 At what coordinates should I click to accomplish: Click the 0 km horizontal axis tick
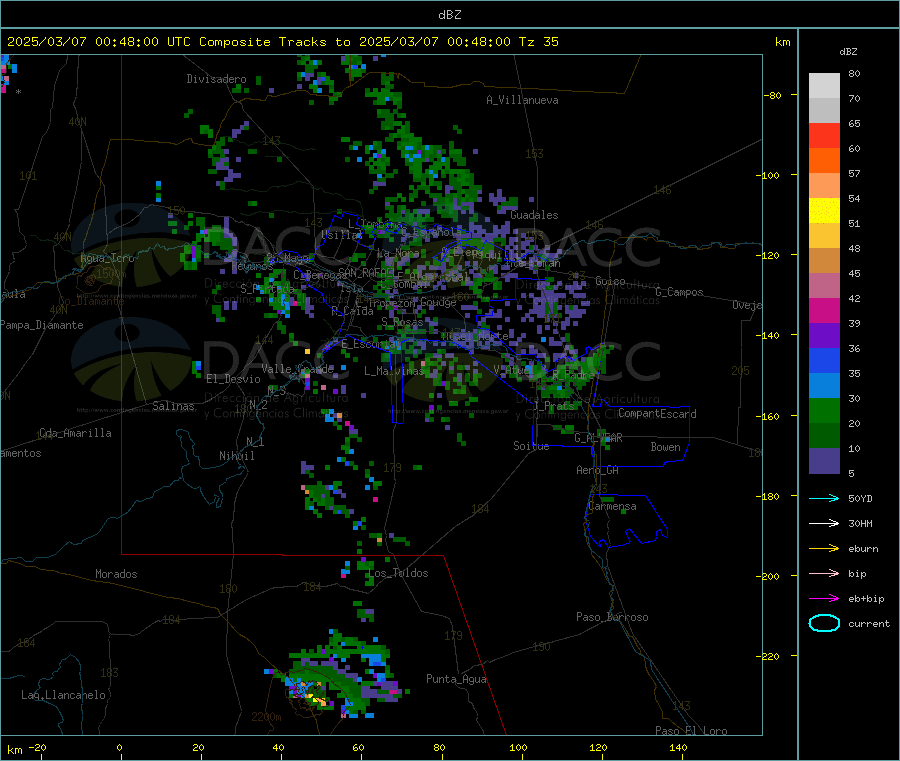pos(119,747)
